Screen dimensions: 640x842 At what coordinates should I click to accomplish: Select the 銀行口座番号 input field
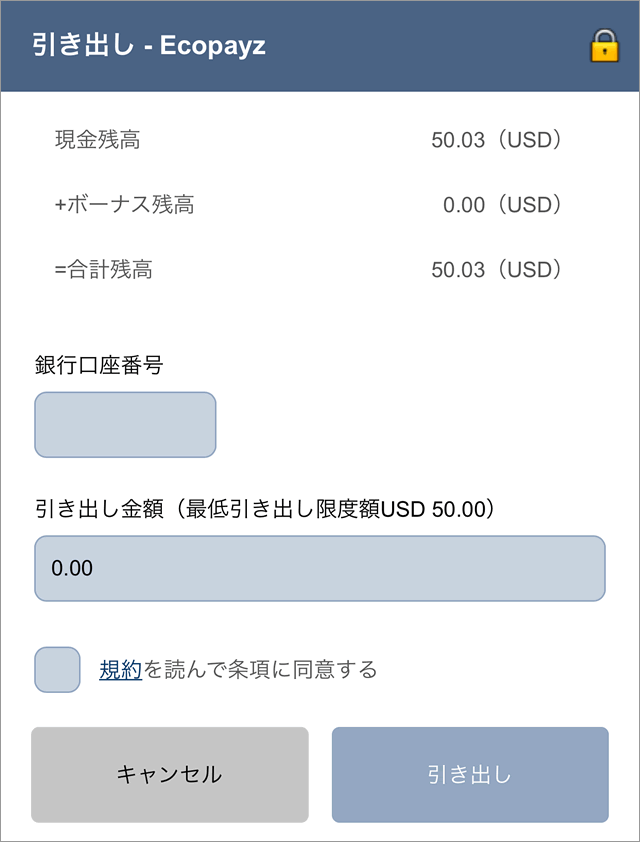(x=124, y=424)
